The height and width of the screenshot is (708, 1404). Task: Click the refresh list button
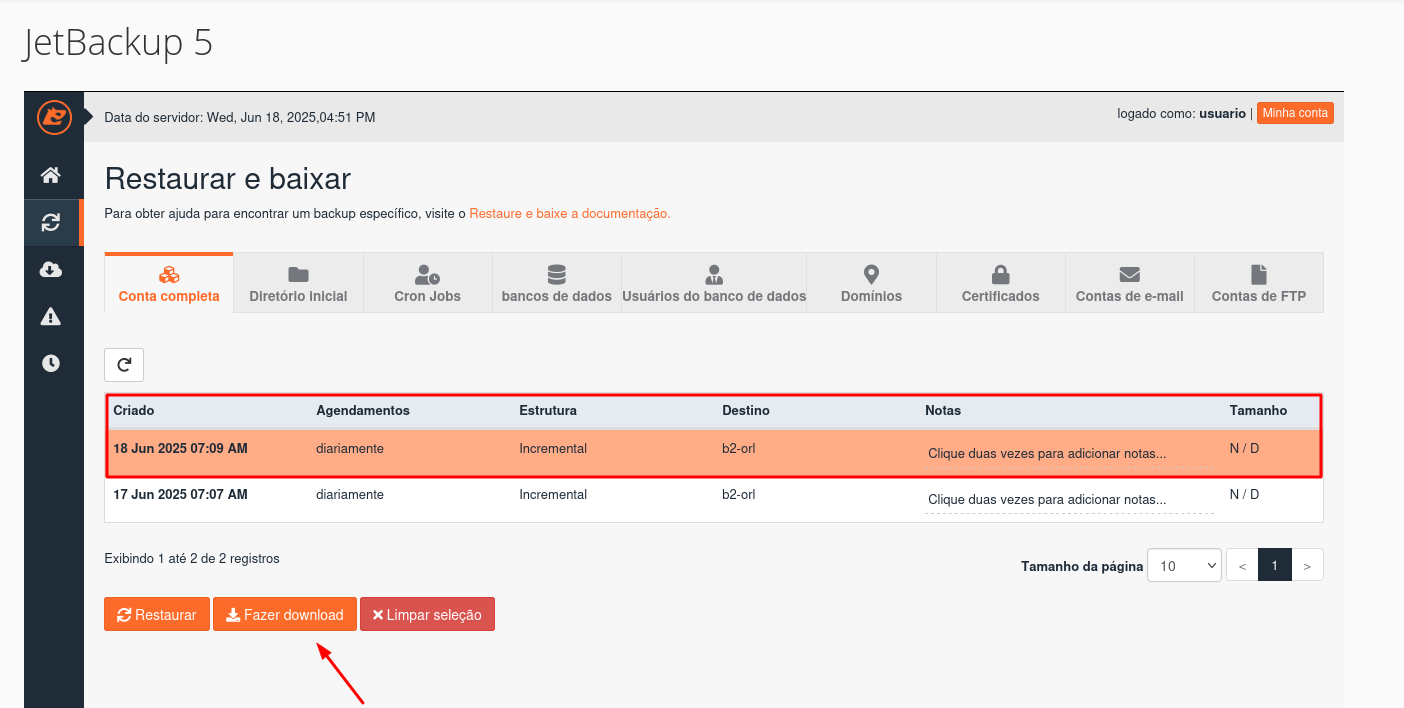[124, 365]
